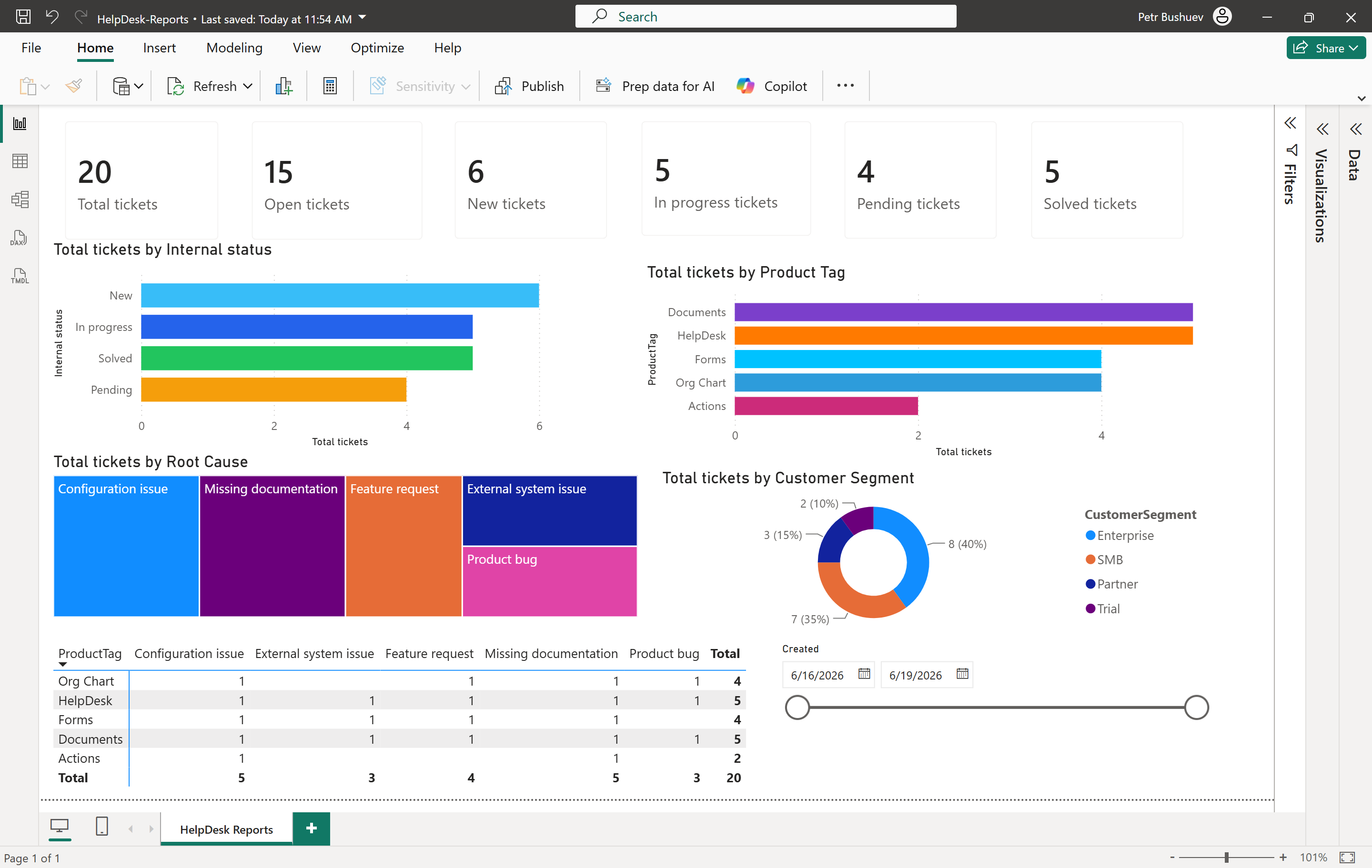Open the File menu
This screenshot has width=1372, height=868.
[31, 48]
